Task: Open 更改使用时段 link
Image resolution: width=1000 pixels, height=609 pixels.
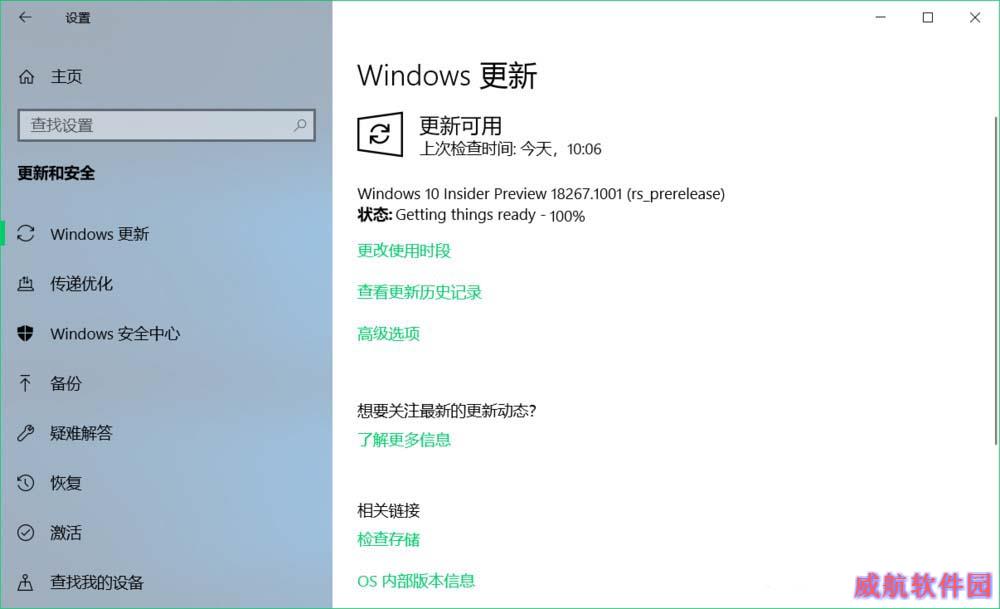Action: [404, 251]
